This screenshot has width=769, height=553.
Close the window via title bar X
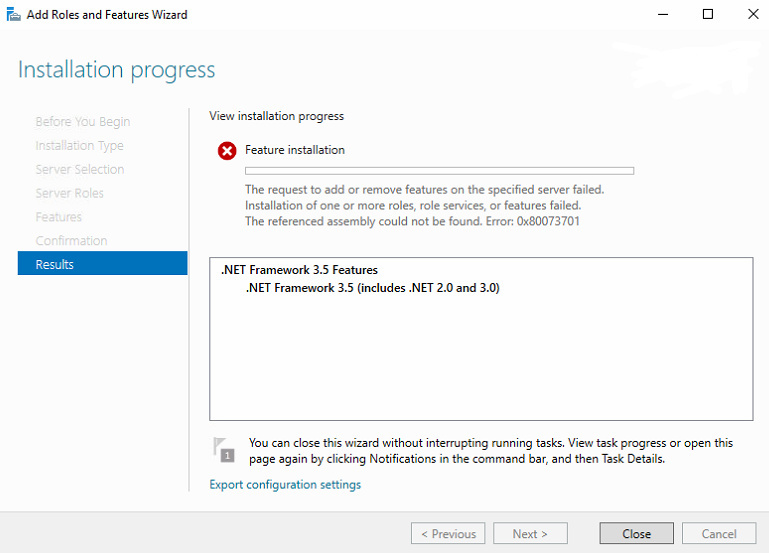(753, 14)
